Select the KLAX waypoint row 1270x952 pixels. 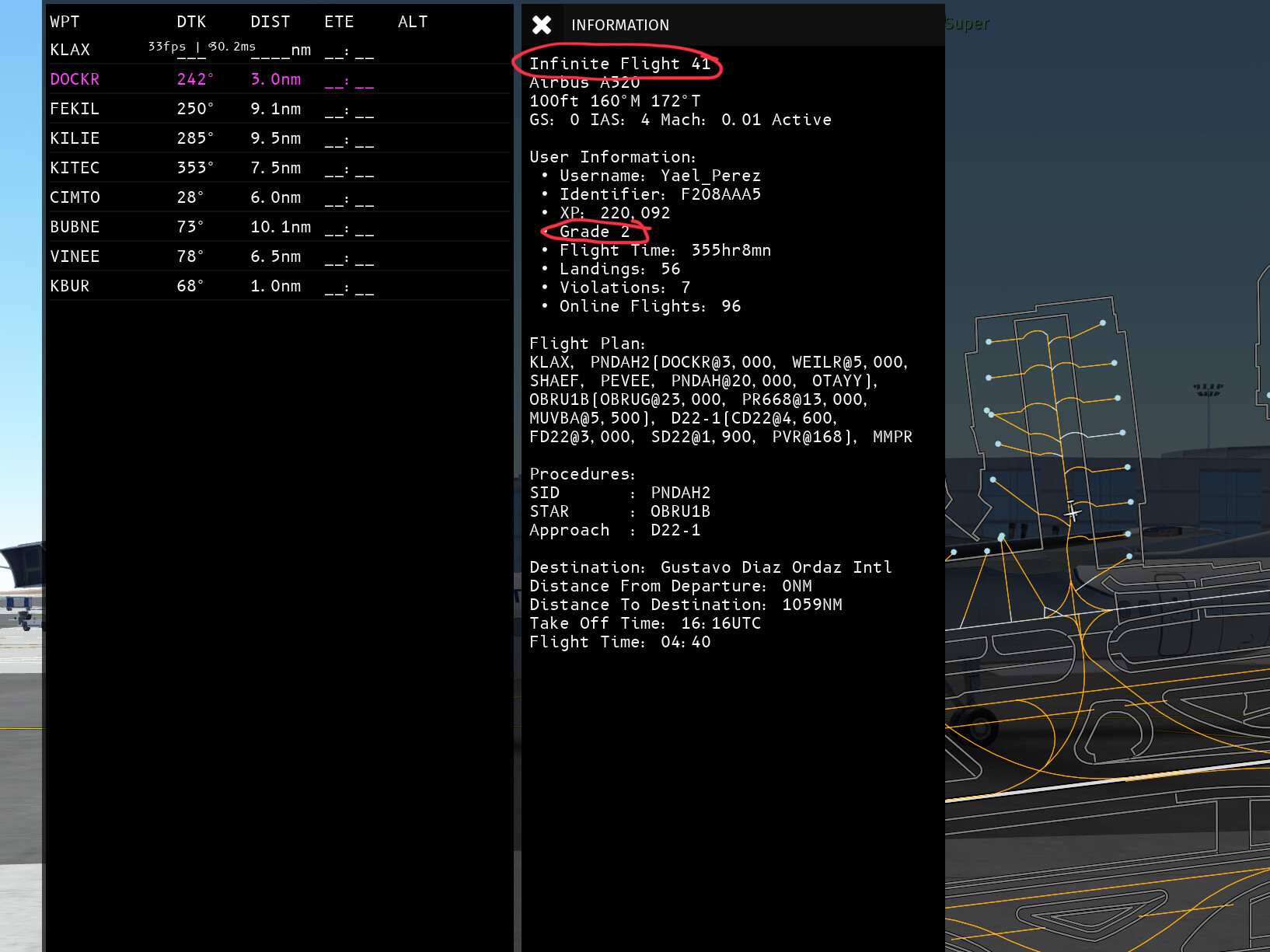[x=278, y=50]
